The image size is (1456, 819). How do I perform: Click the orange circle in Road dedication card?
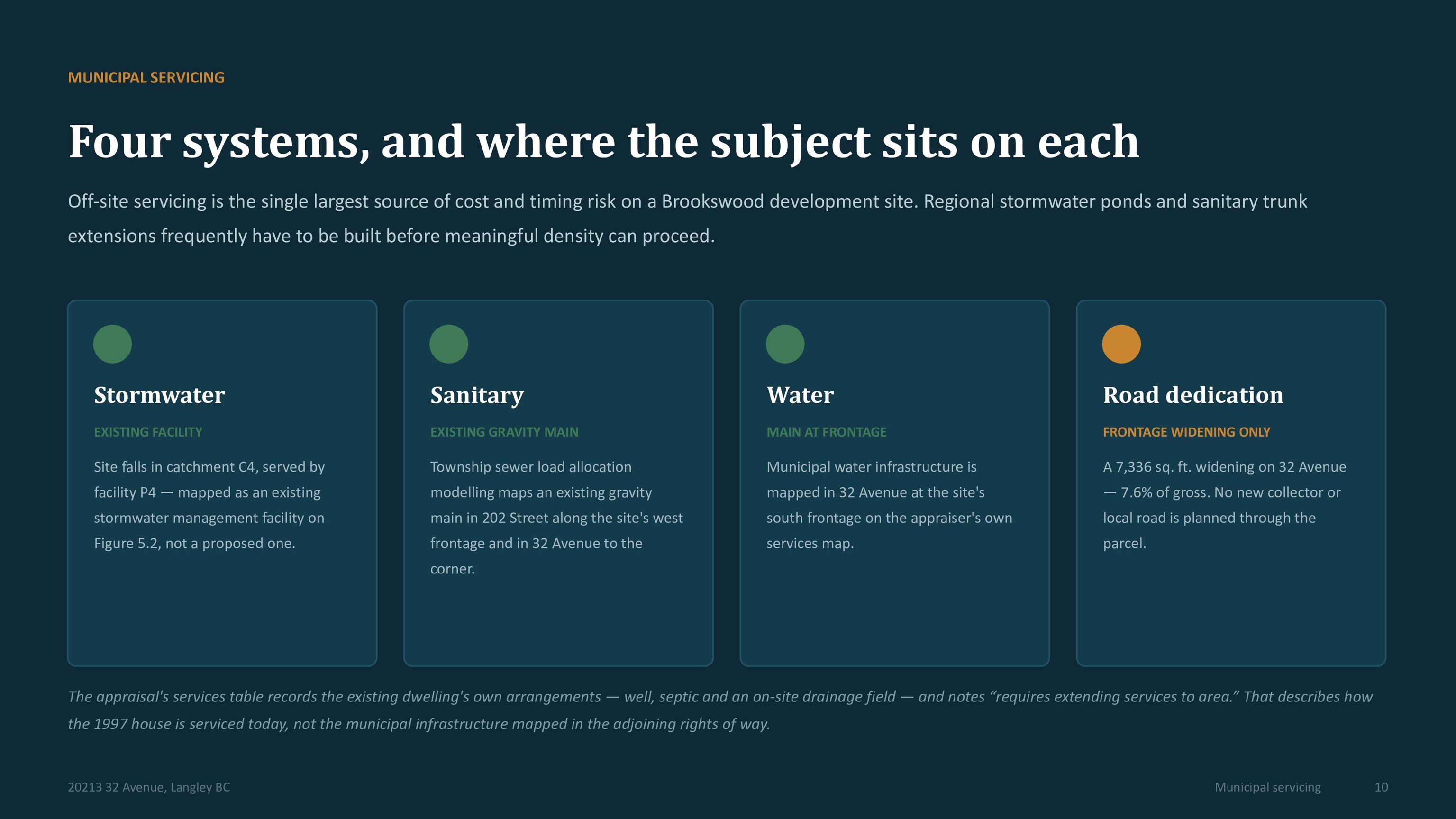pyautogui.click(x=1121, y=344)
